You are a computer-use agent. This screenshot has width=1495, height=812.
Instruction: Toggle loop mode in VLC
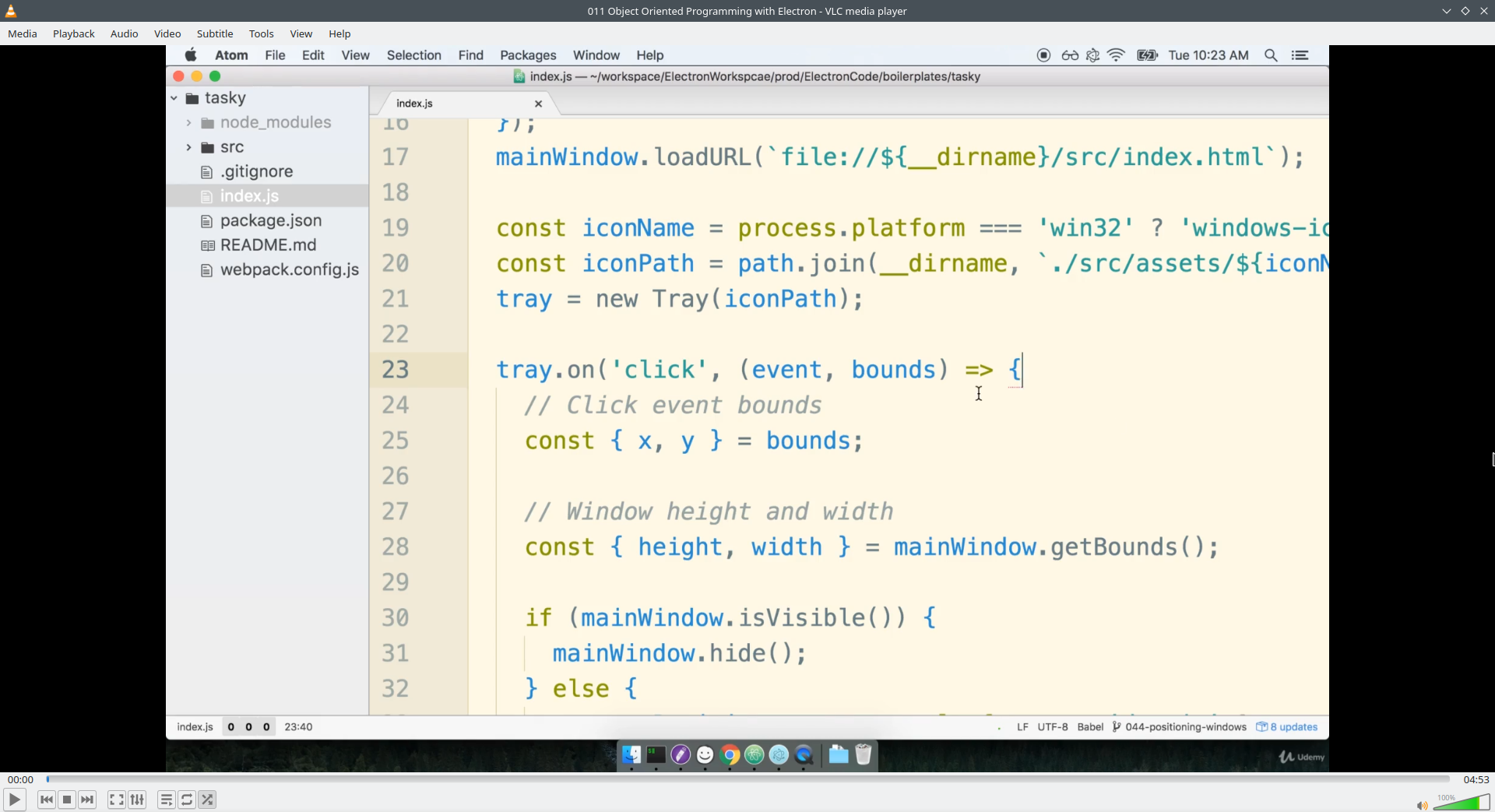[x=187, y=800]
